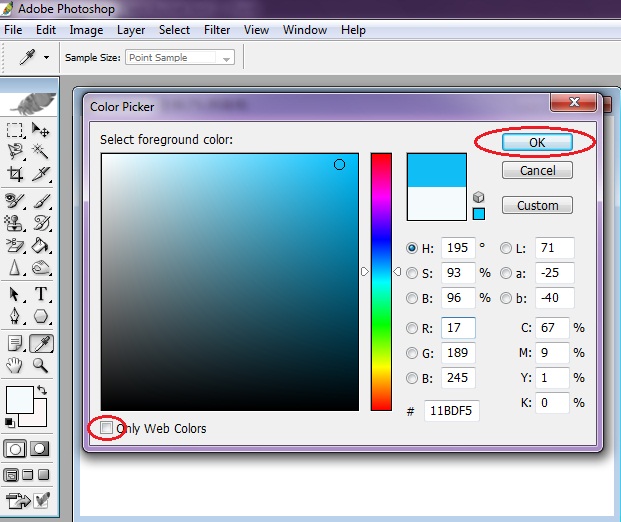
Task: Open Custom colors in the Color Picker
Action: [537, 205]
